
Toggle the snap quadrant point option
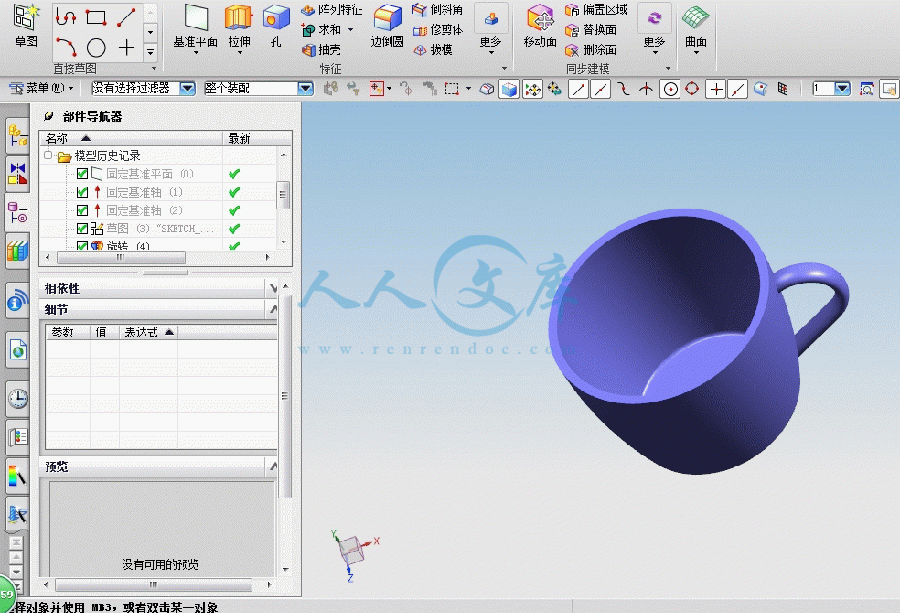[692, 89]
